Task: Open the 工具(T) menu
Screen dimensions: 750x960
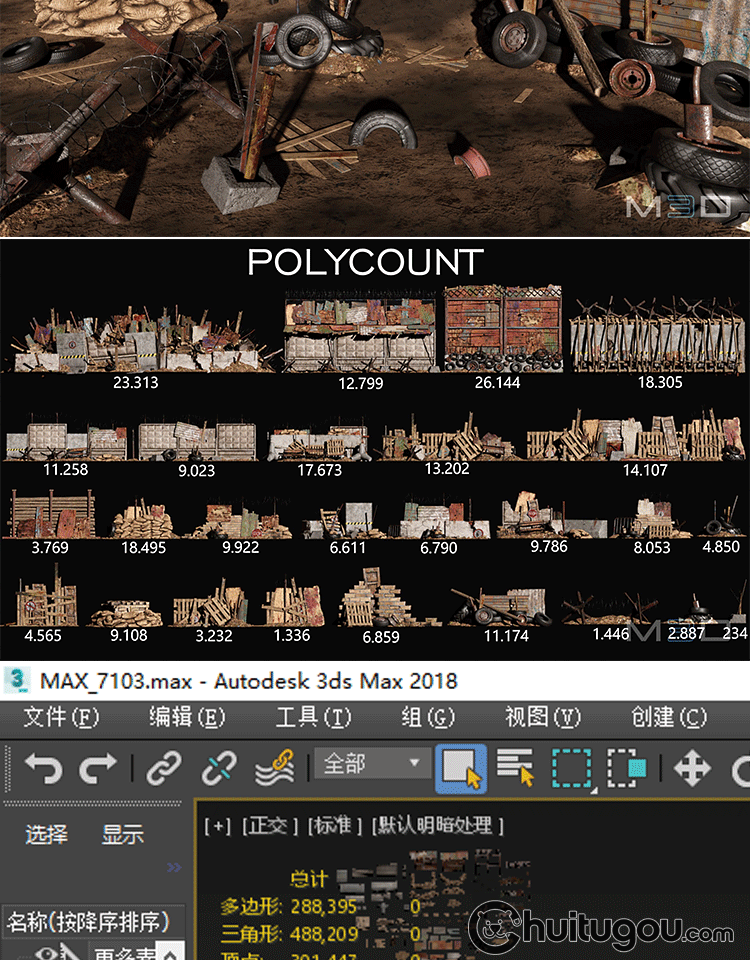Action: [313, 717]
